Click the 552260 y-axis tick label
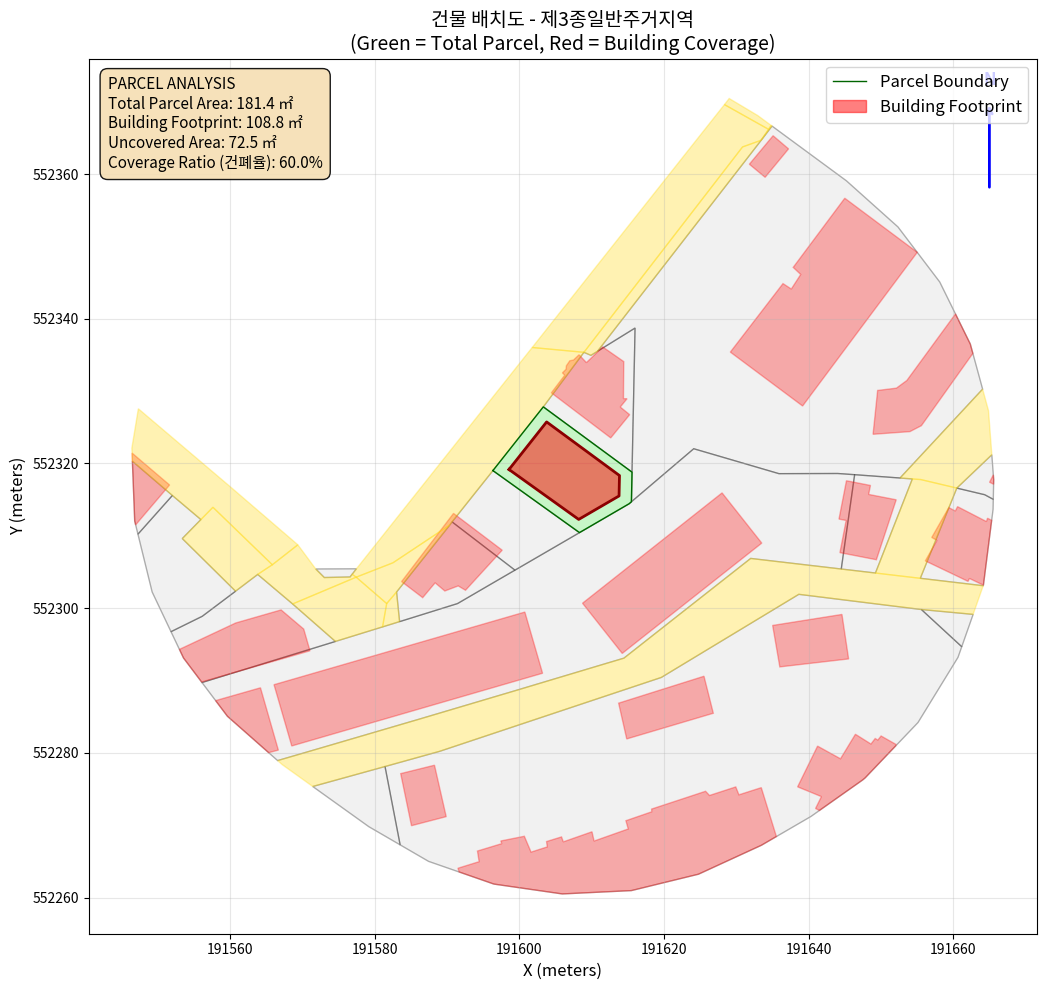 tap(56, 898)
